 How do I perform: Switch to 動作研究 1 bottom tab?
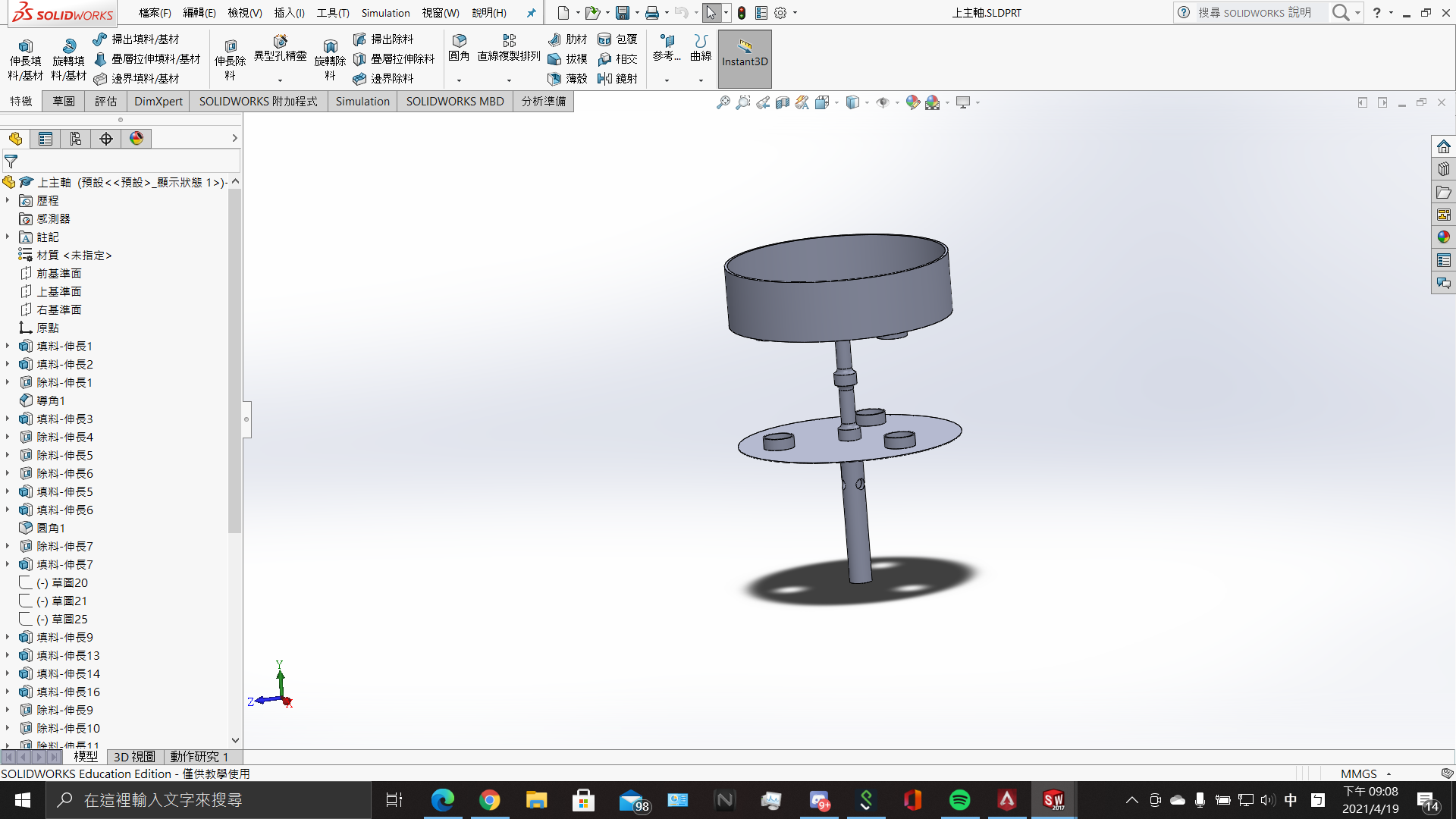(199, 756)
